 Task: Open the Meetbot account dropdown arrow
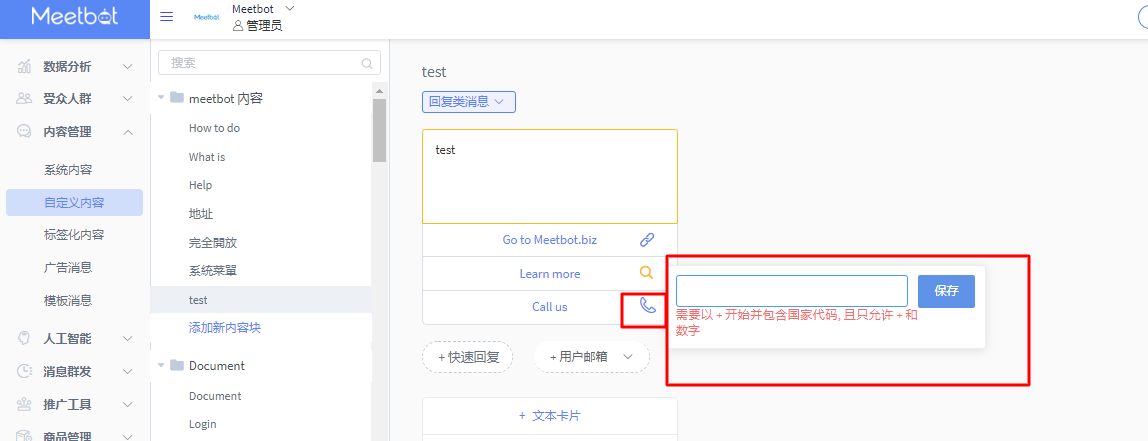(289, 8)
